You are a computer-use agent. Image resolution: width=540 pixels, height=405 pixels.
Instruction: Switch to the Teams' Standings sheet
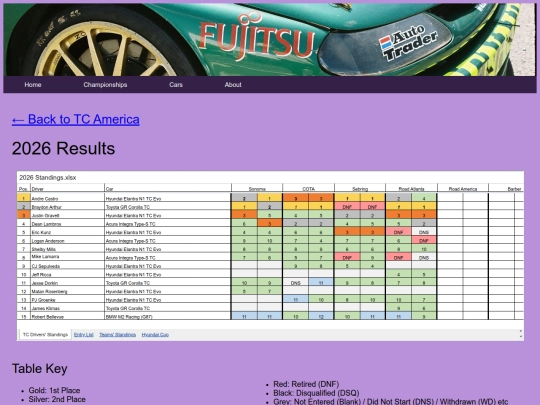[117, 334]
